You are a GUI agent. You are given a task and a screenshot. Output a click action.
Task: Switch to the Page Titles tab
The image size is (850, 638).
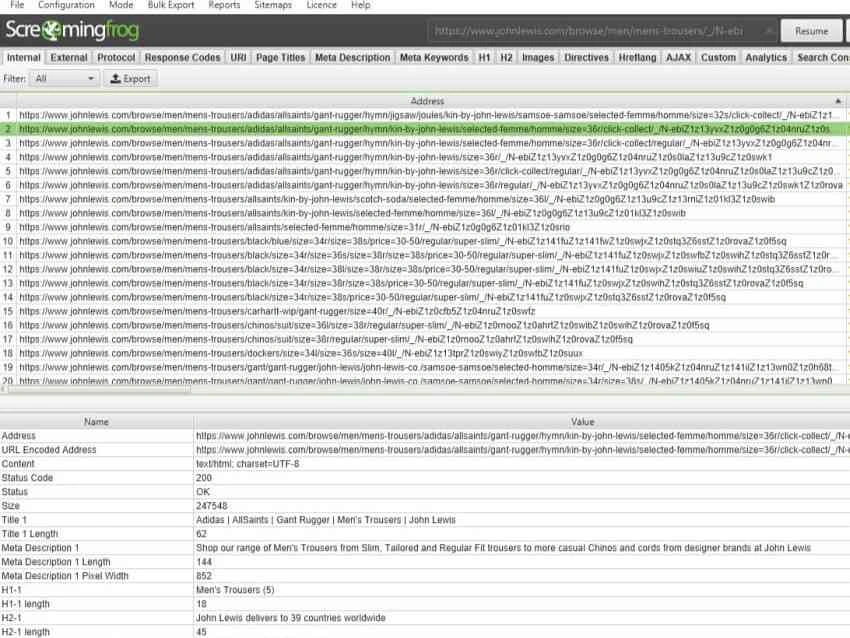click(280, 57)
